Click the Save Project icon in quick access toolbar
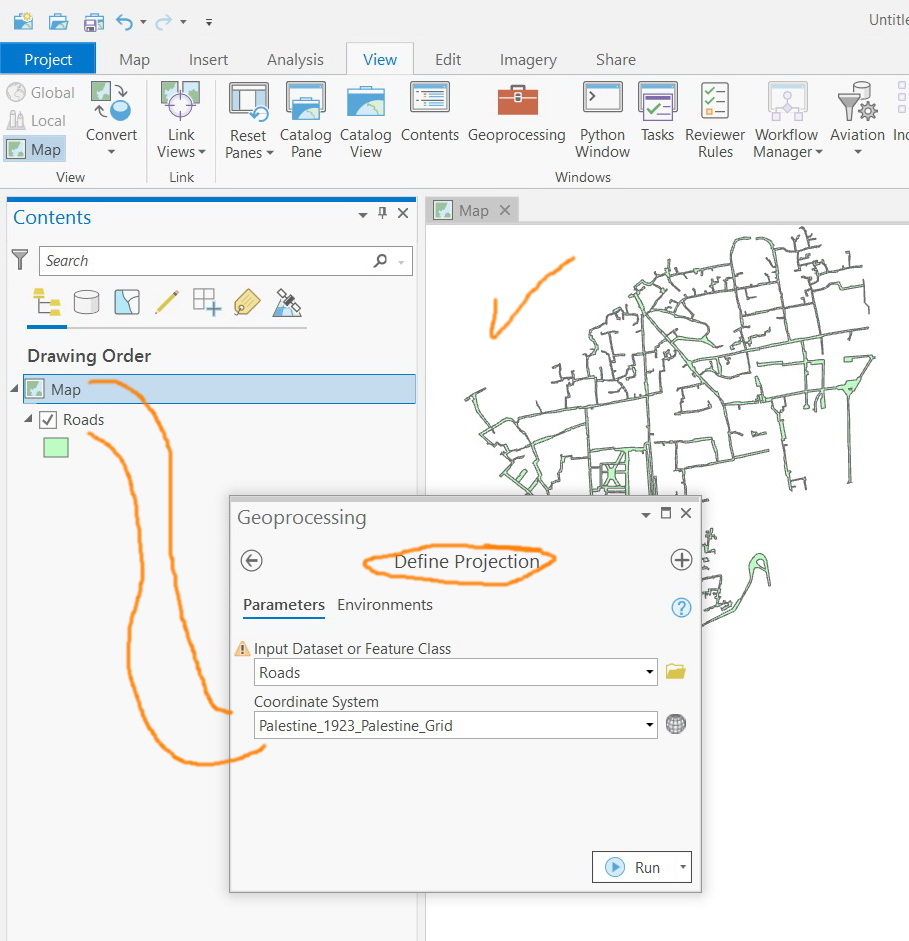The image size is (909, 941). (94, 22)
